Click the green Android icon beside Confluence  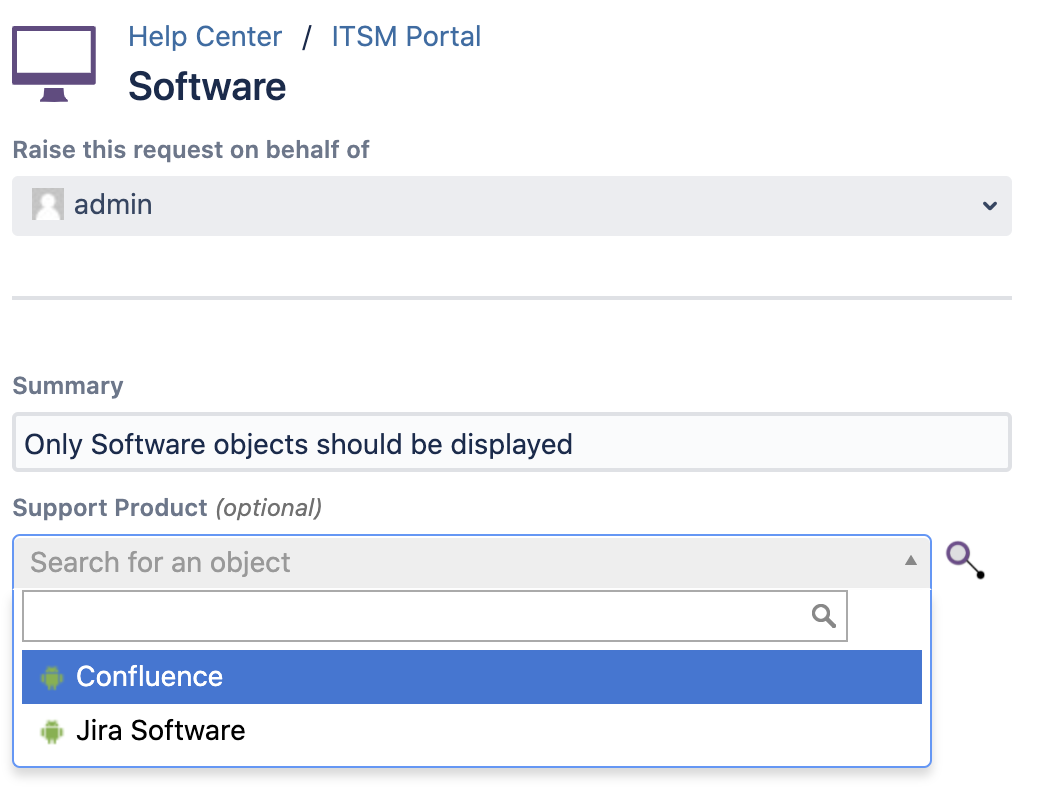(51, 678)
